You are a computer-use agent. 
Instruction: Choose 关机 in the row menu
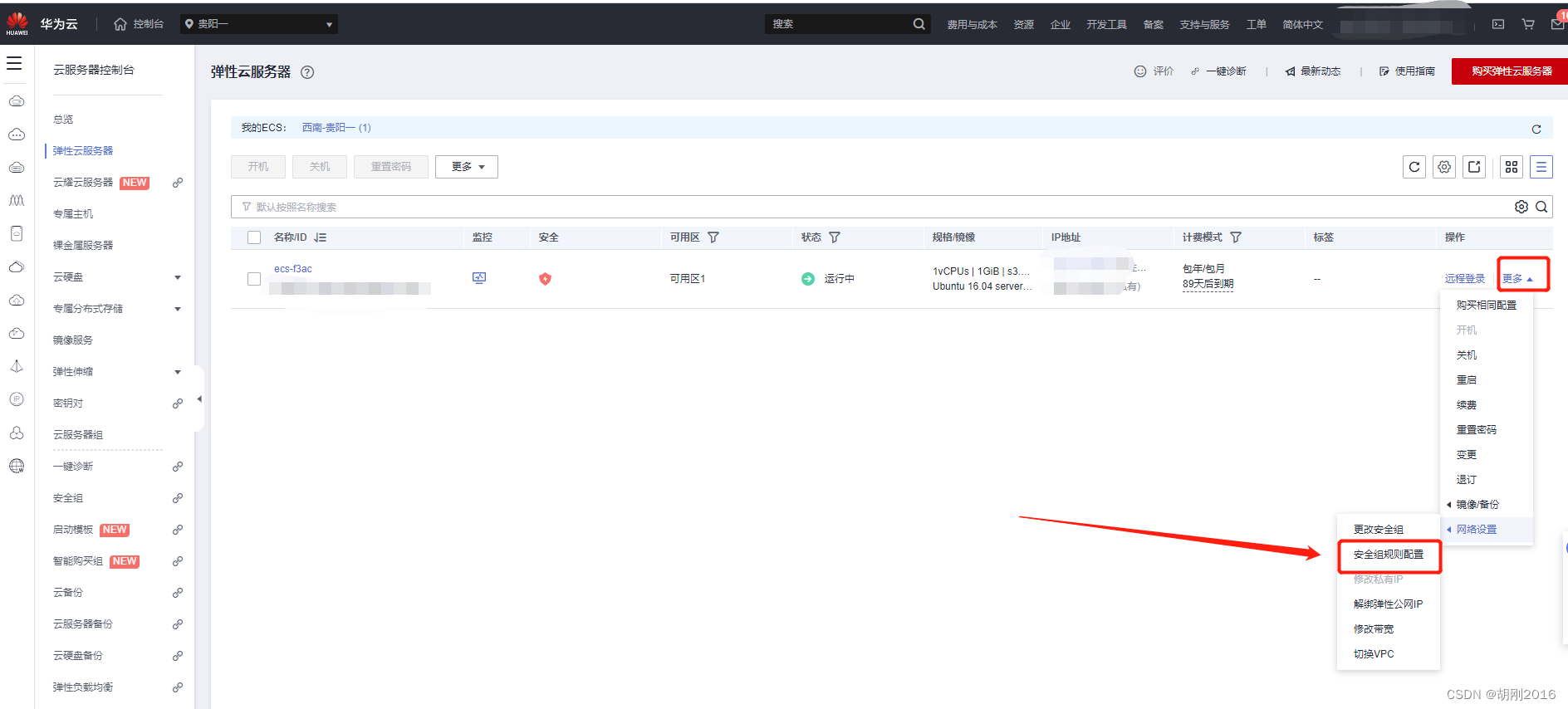(1467, 355)
